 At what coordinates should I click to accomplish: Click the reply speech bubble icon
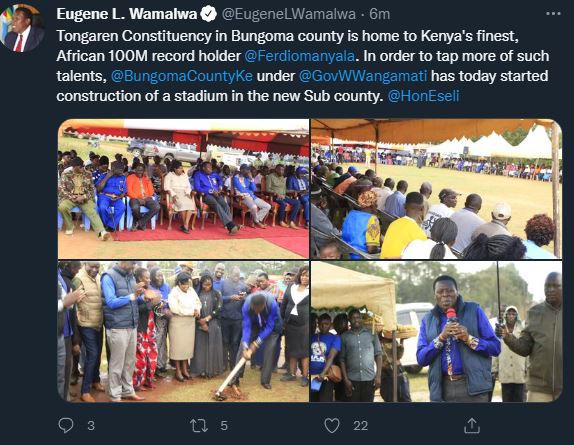(66, 425)
